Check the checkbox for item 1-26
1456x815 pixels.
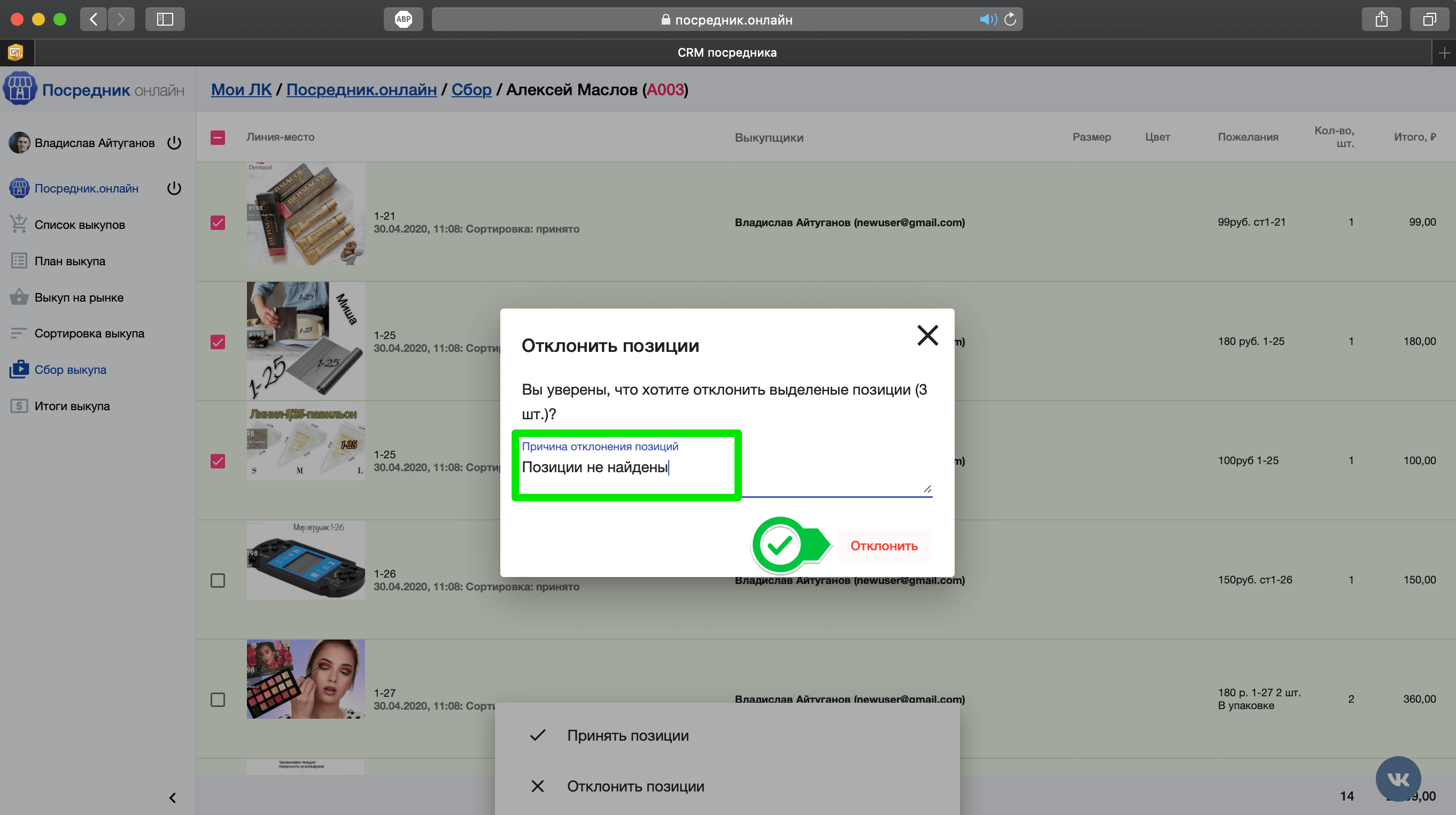click(x=218, y=580)
